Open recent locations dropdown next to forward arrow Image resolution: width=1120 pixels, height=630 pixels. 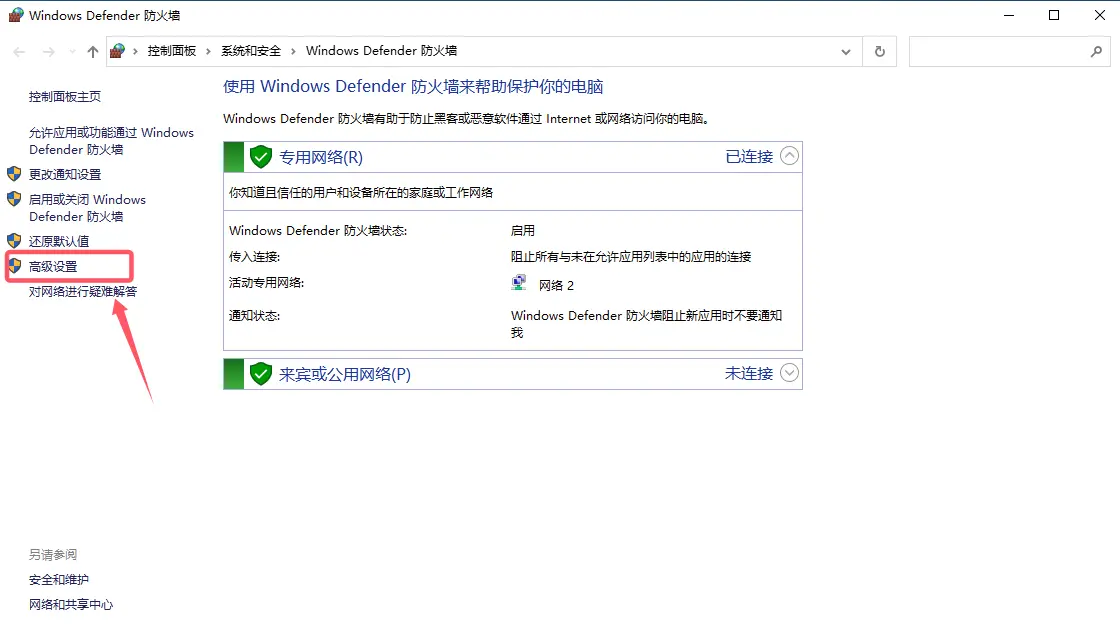coord(72,51)
